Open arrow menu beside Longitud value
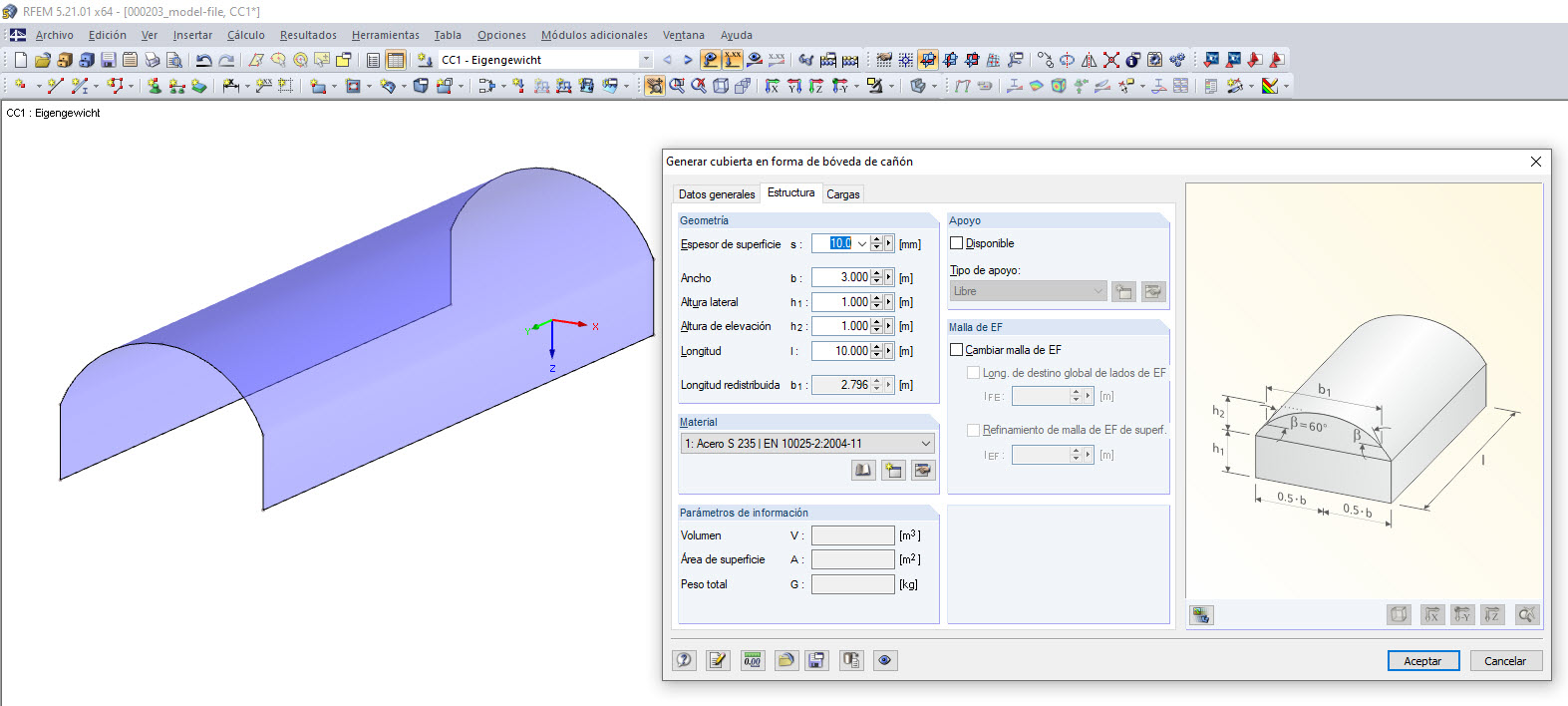 (x=889, y=351)
